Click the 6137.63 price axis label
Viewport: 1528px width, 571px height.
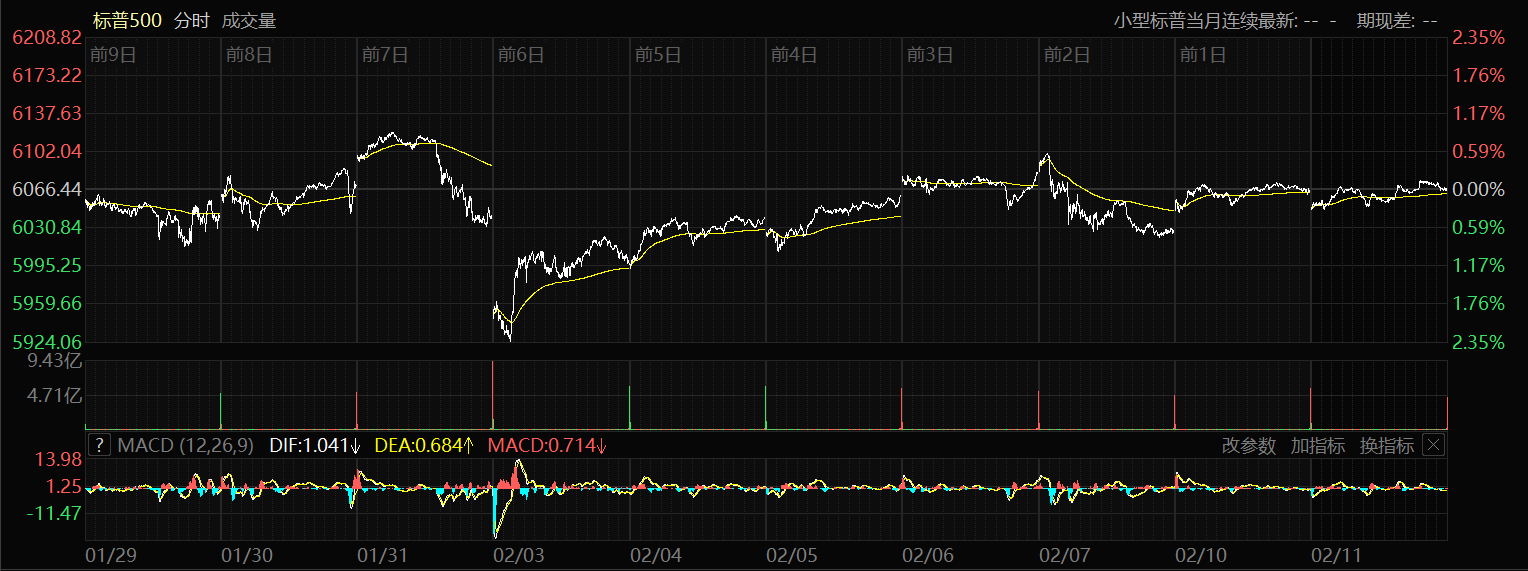[x=46, y=113]
